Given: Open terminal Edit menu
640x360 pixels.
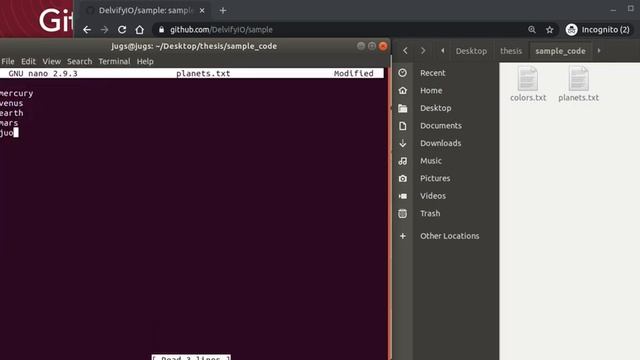Looking at the screenshot, I should click(28, 61).
